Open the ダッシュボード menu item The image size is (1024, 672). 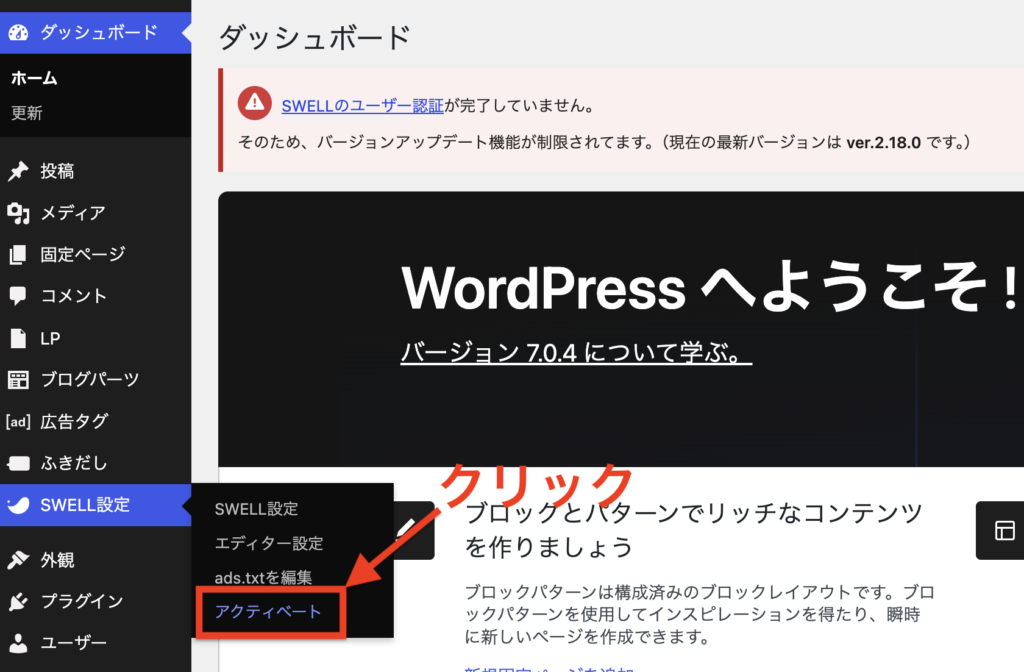click(95, 33)
